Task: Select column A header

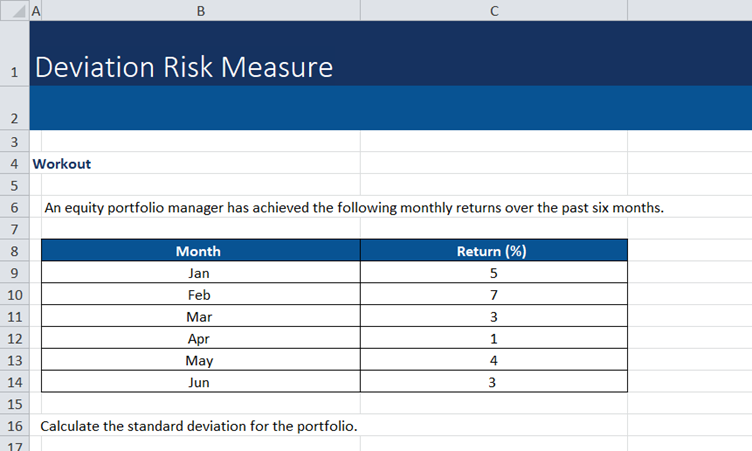Action: [x=36, y=10]
